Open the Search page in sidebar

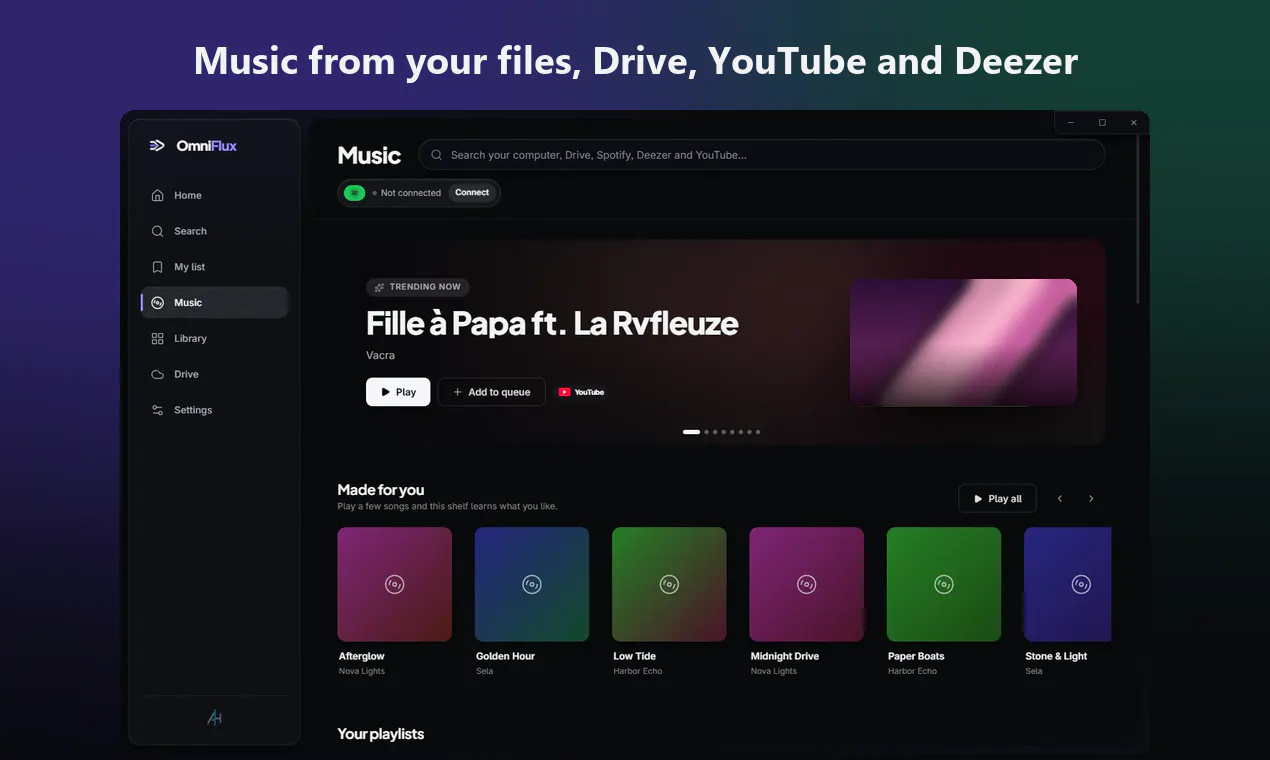tap(214, 231)
